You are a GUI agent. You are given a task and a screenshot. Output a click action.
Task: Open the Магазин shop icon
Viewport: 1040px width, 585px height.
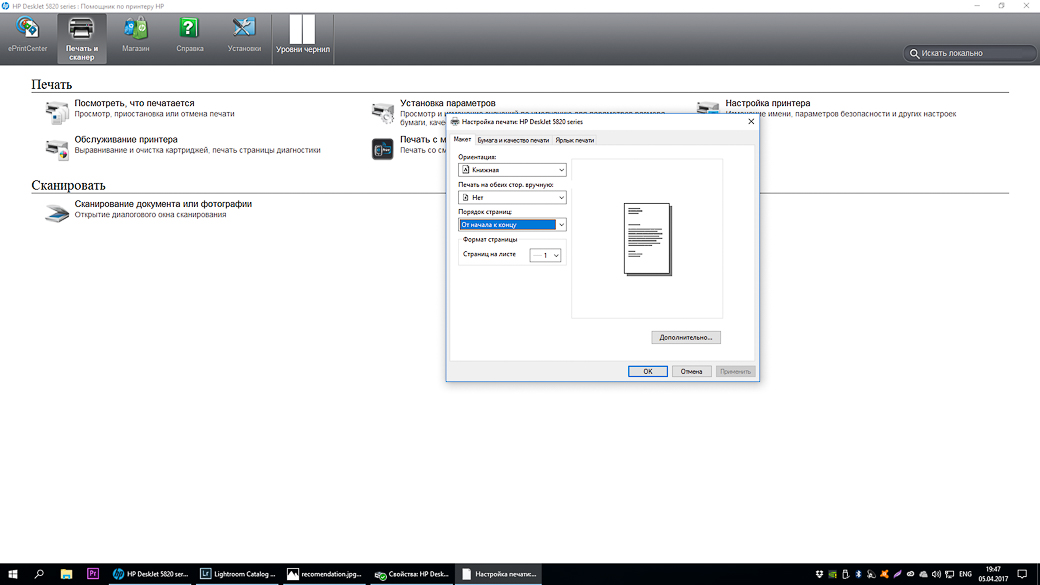click(x=135, y=35)
